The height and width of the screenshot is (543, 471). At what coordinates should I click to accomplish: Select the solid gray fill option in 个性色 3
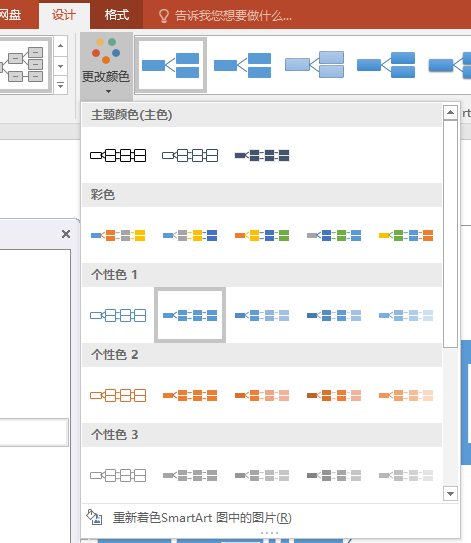[190, 475]
